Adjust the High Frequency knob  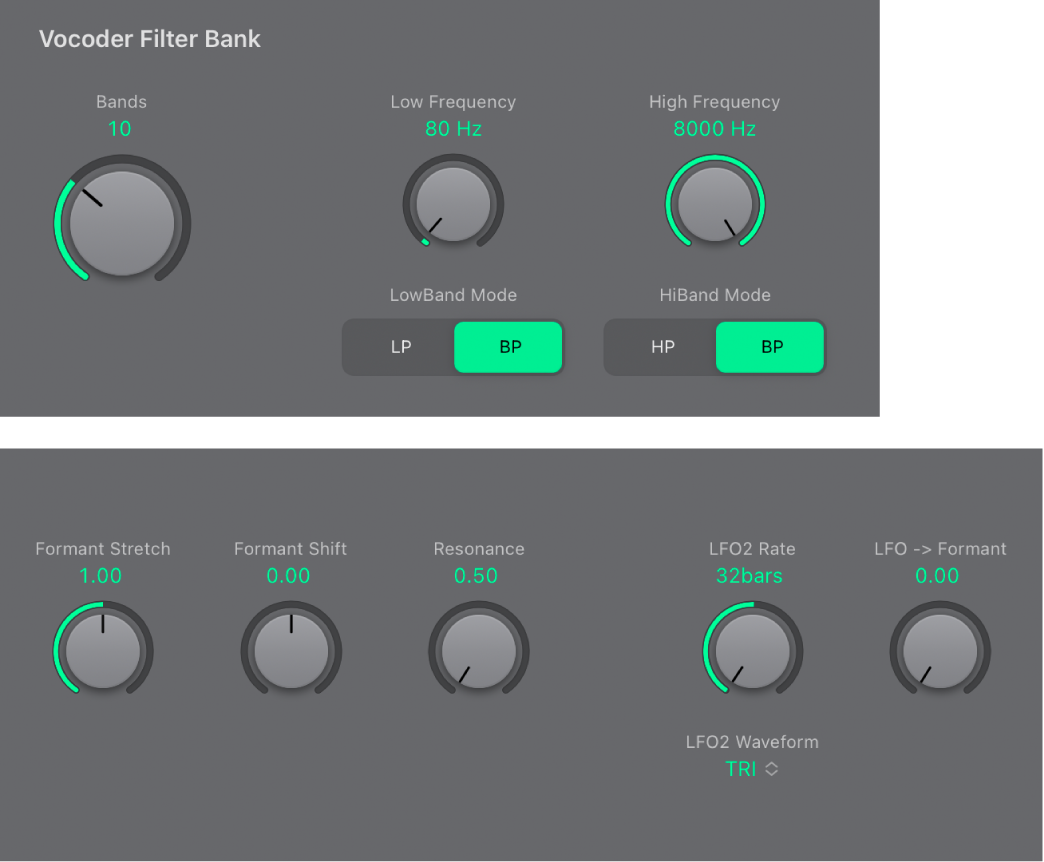tap(715, 203)
